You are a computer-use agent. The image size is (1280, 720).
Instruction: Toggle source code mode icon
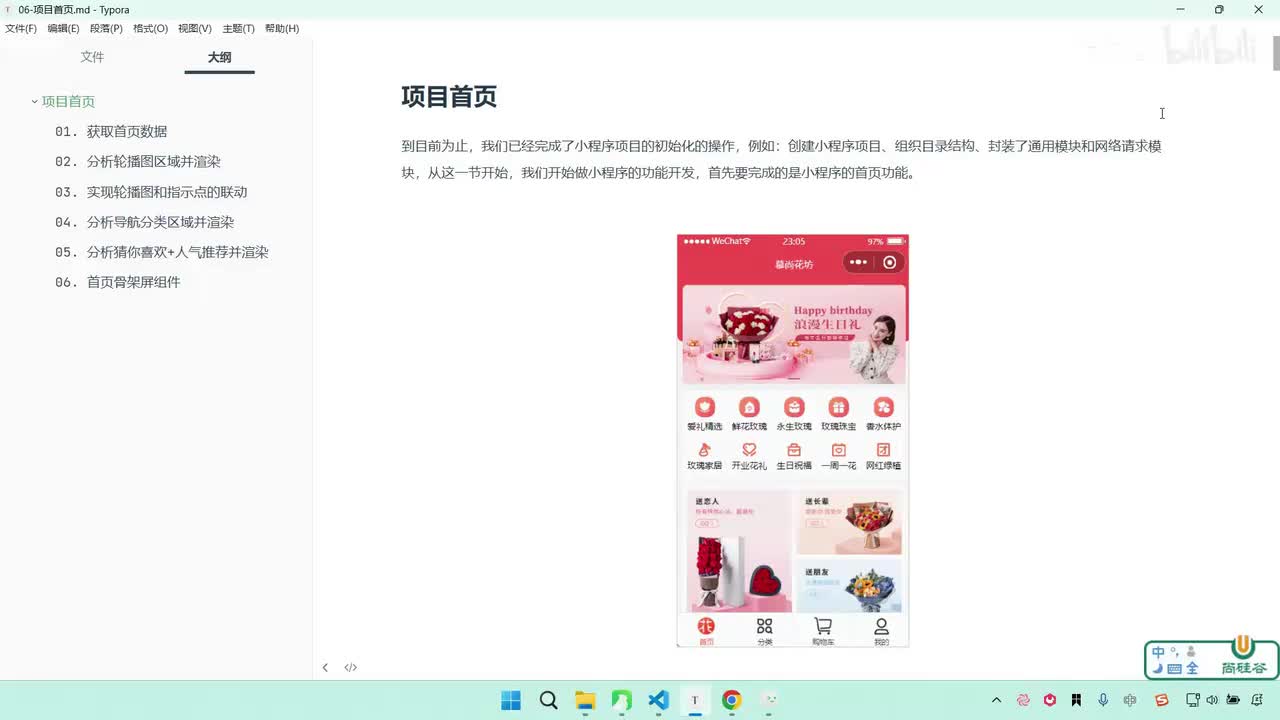(350, 667)
